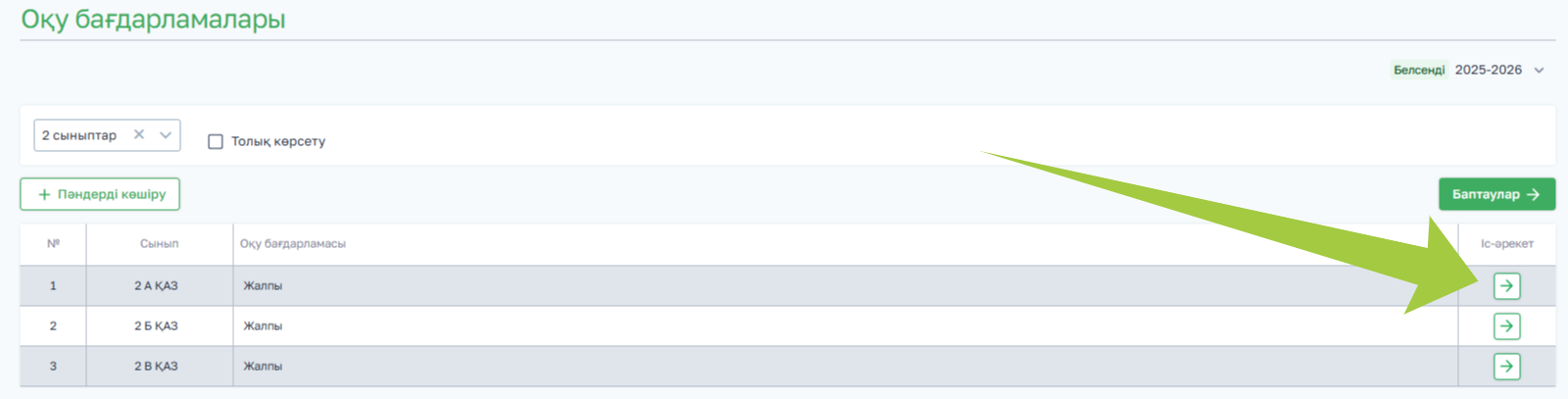The height and width of the screenshot is (399, 1568).
Task: Click the № column header
Action: [53, 244]
